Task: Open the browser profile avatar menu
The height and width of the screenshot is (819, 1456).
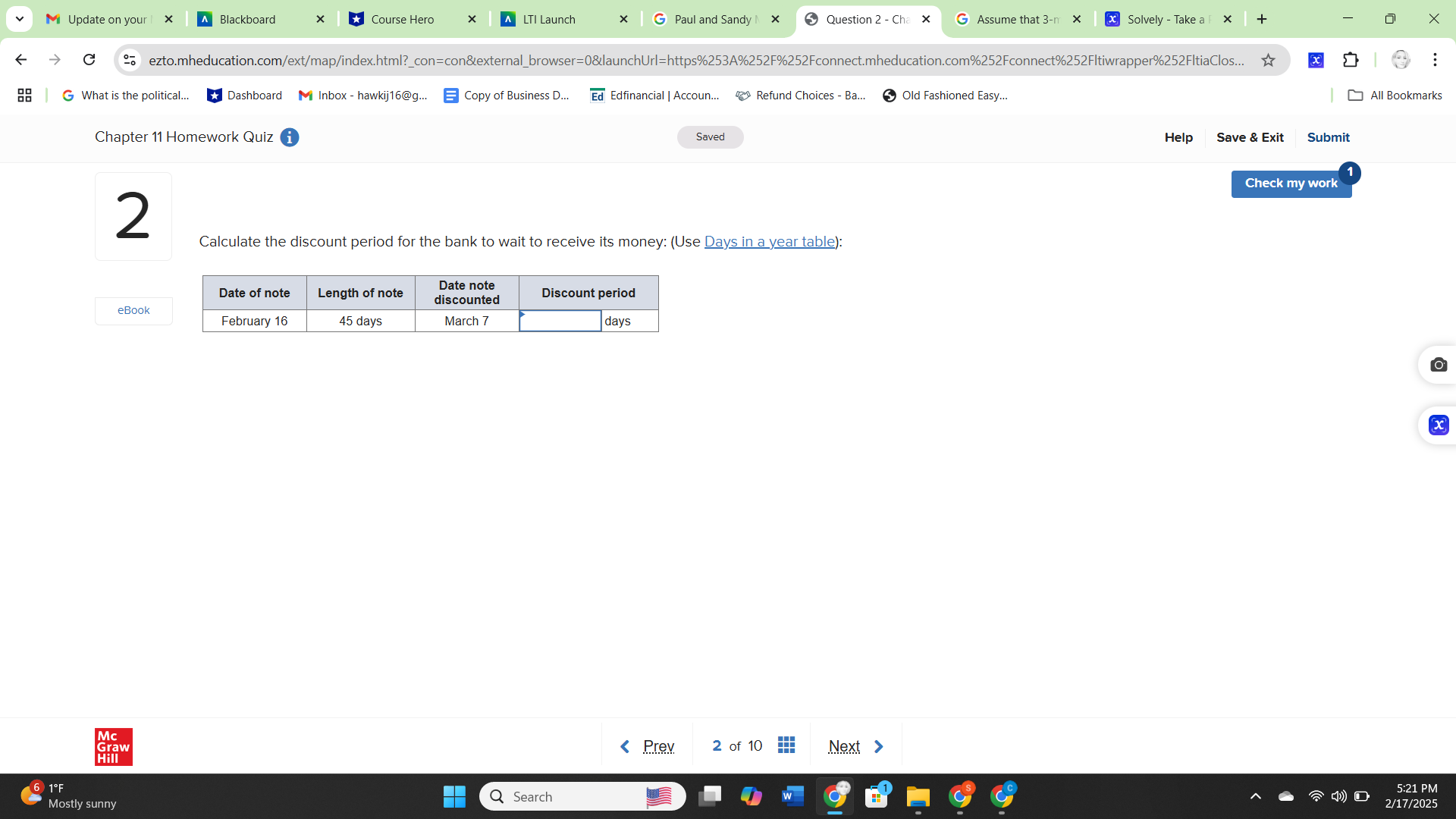Action: click(x=1400, y=60)
